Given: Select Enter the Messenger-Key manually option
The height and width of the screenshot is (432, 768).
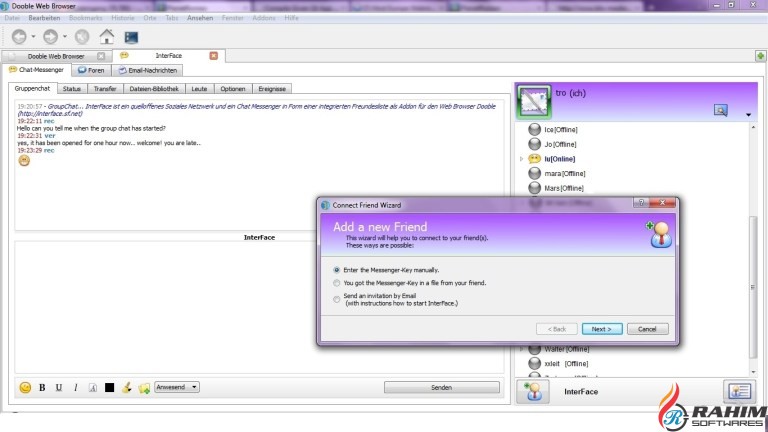Looking at the screenshot, I should (336, 270).
